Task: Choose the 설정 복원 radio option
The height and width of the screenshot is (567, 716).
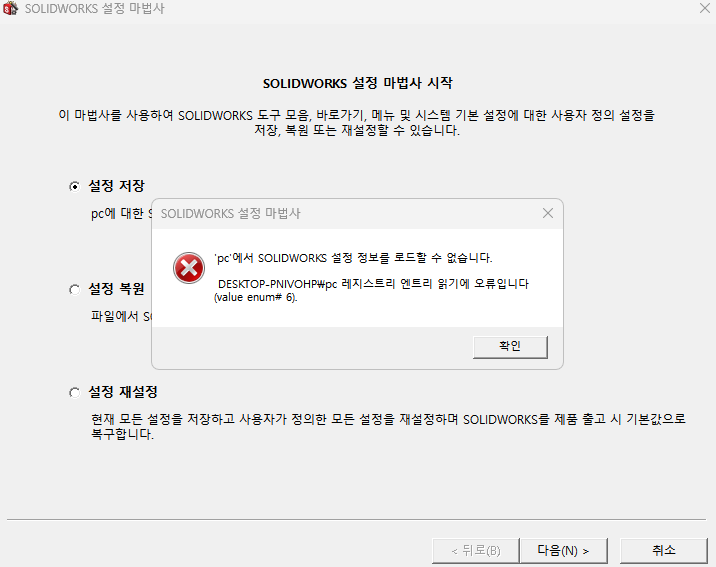Action: [75, 290]
